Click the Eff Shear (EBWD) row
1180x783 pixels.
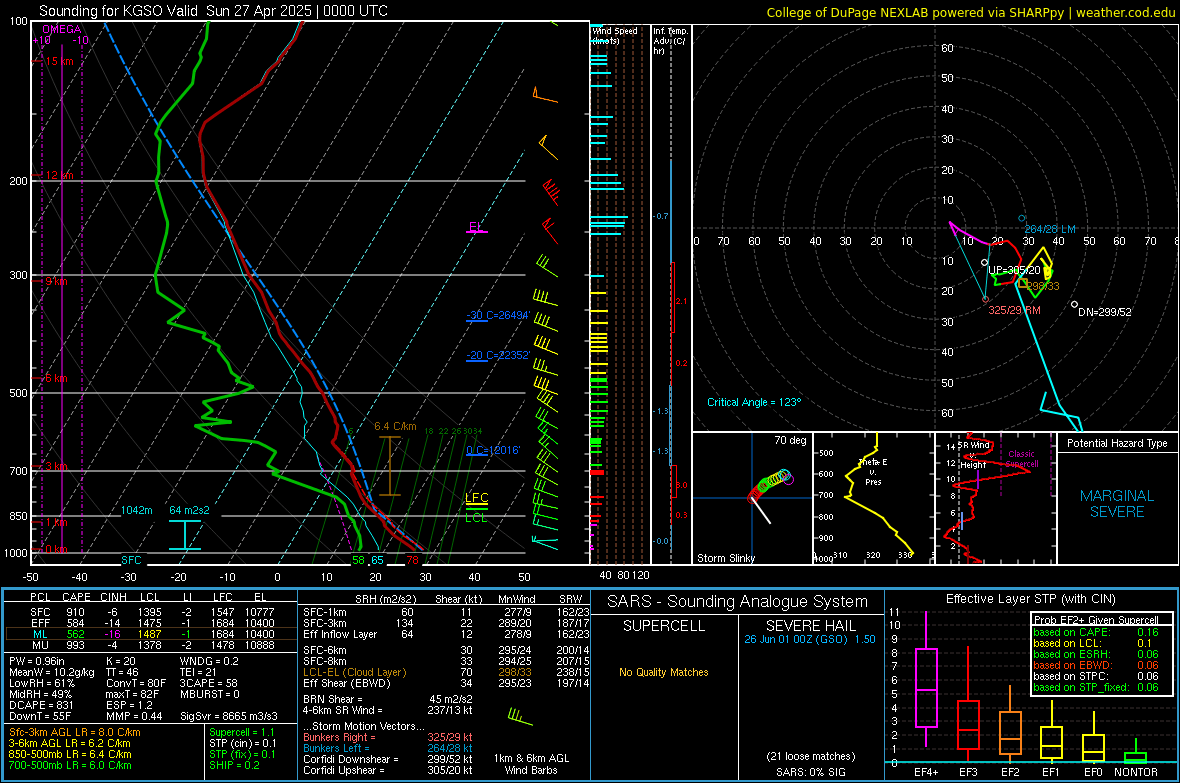(446, 683)
